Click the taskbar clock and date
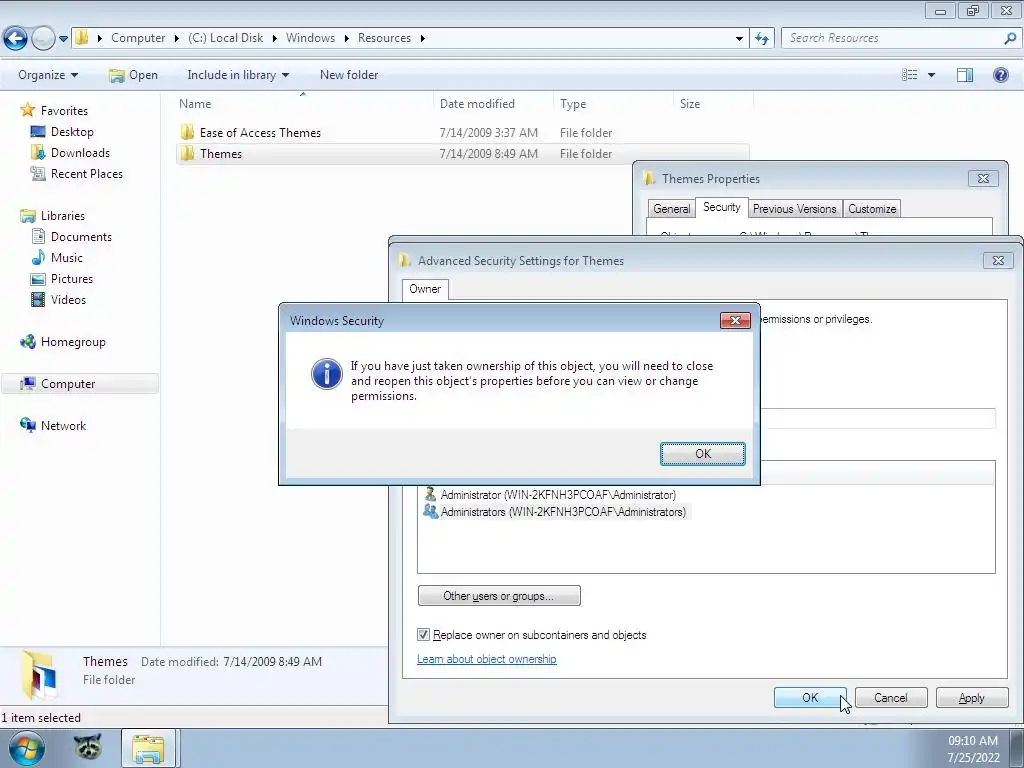Viewport: 1024px width, 768px height. click(973, 749)
